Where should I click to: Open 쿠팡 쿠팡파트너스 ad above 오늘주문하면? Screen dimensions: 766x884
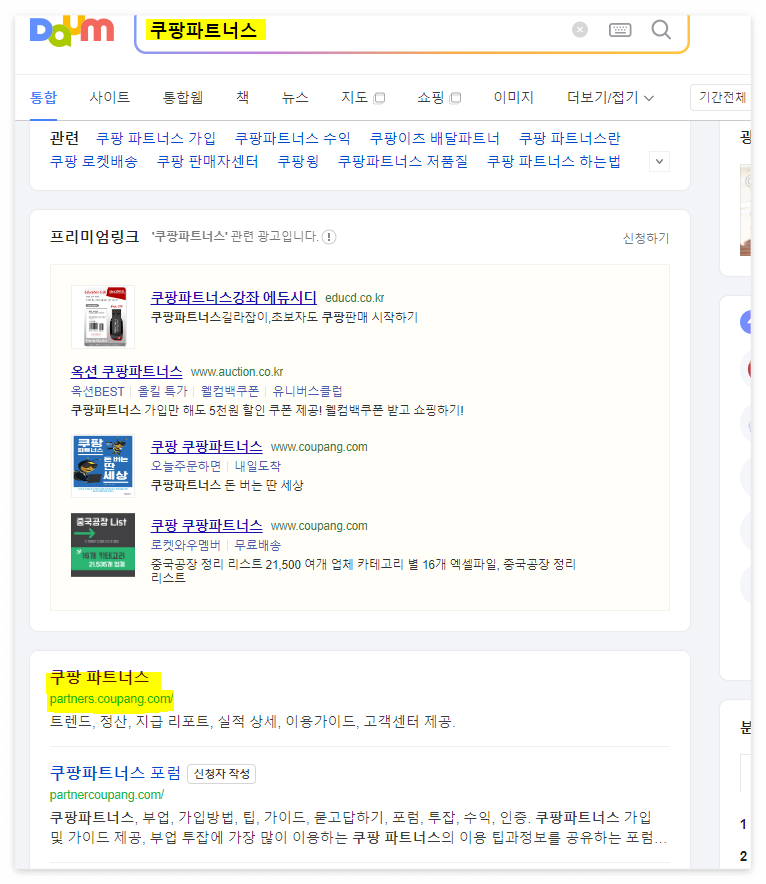(206, 447)
